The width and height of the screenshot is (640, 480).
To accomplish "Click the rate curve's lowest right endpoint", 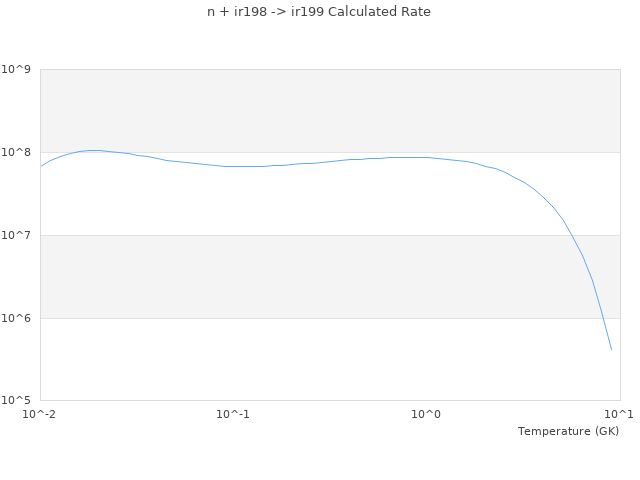I will click(611, 350).
